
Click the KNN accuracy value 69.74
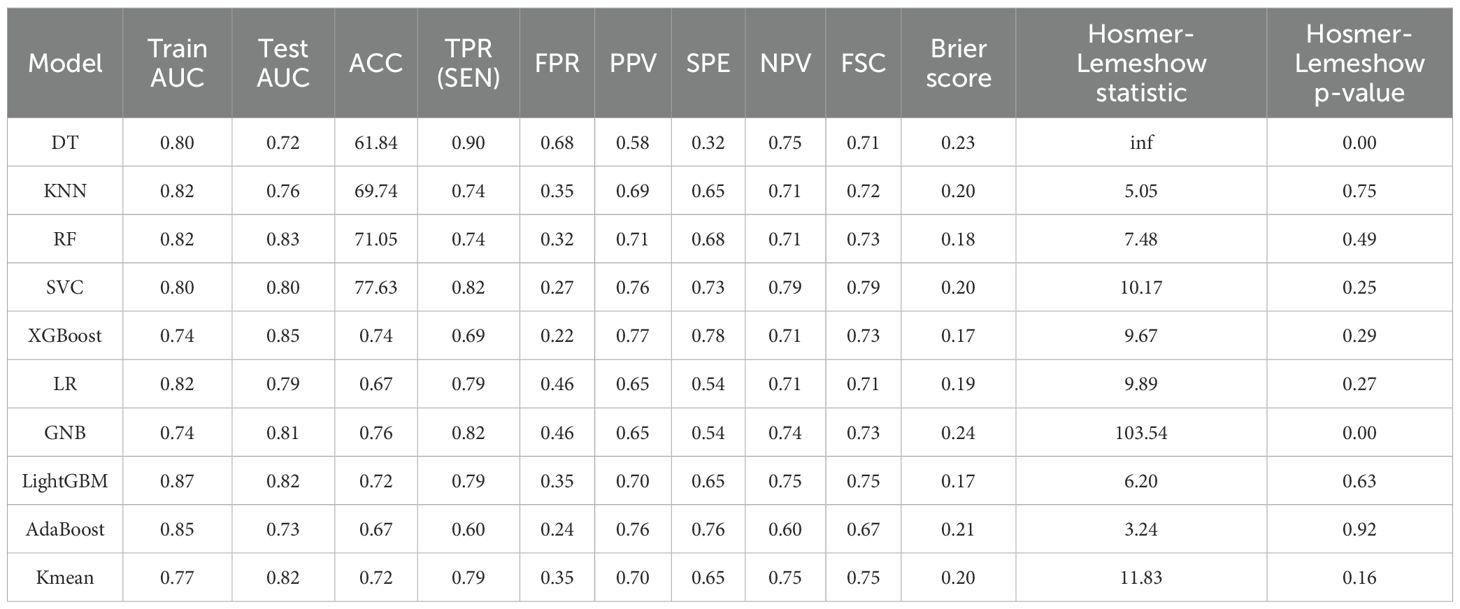click(375, 191)
